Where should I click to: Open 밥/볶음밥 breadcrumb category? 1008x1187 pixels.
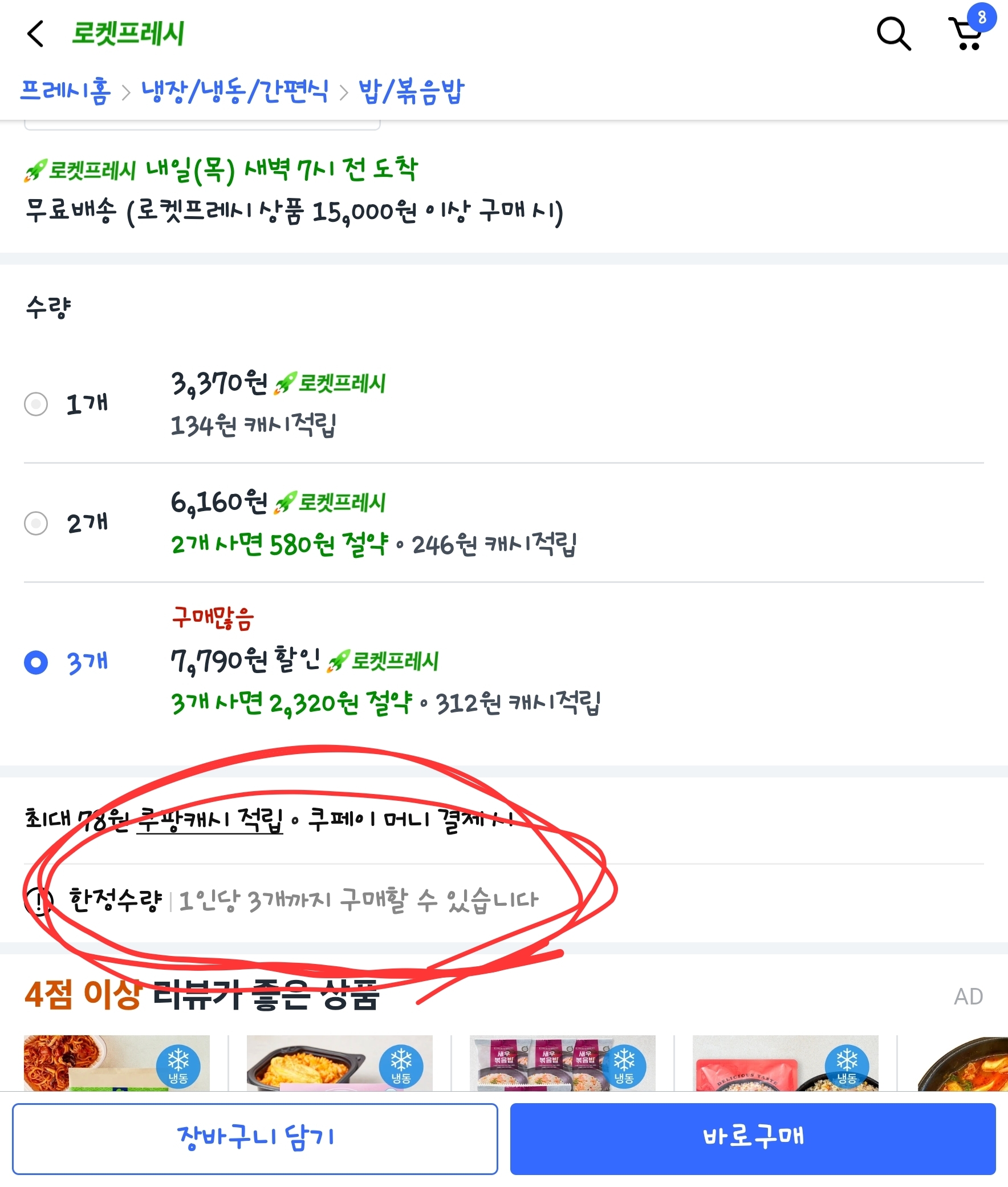click(412, 91)
